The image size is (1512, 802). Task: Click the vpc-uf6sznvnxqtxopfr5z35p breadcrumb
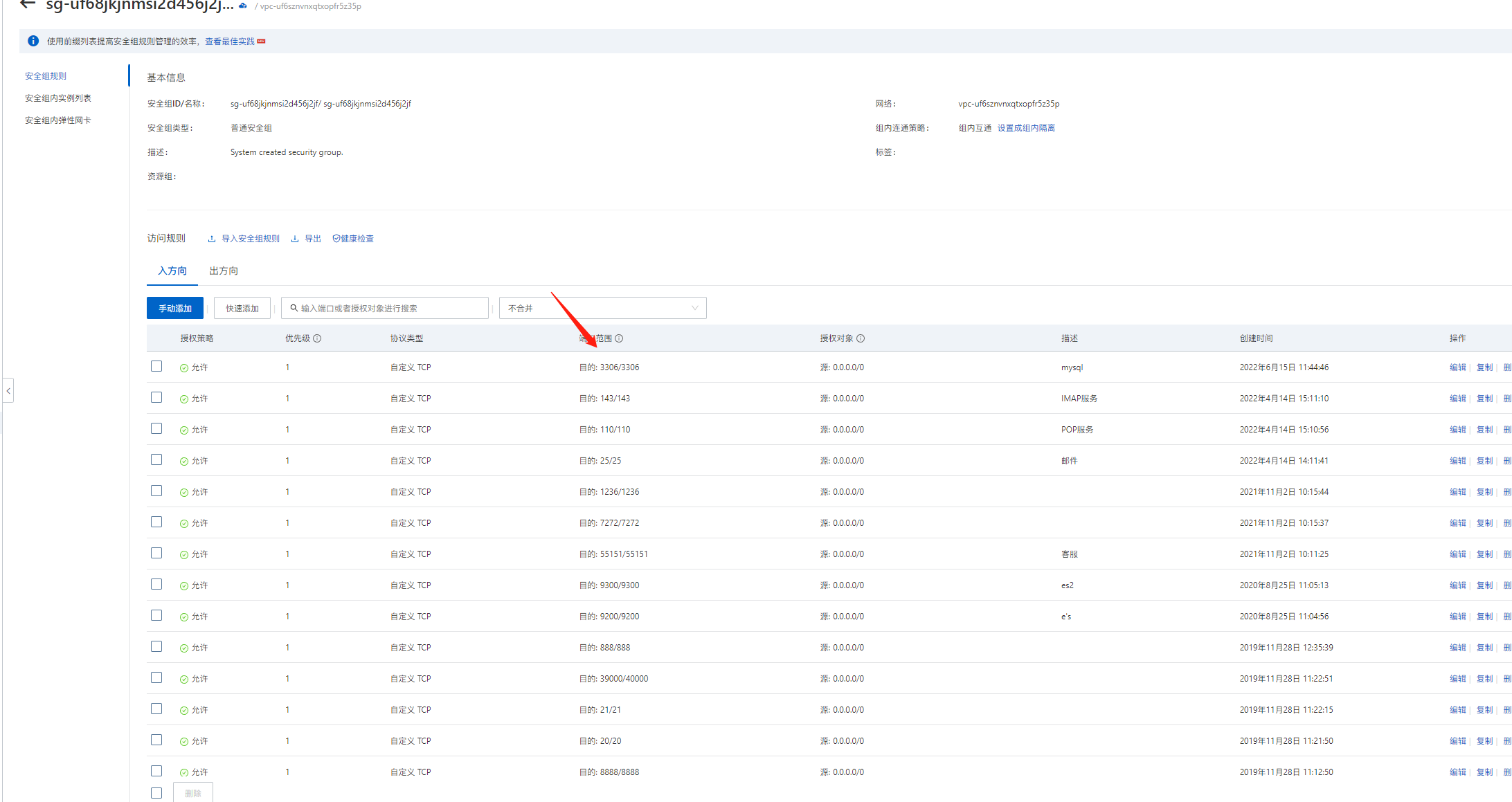click(310, 6)
